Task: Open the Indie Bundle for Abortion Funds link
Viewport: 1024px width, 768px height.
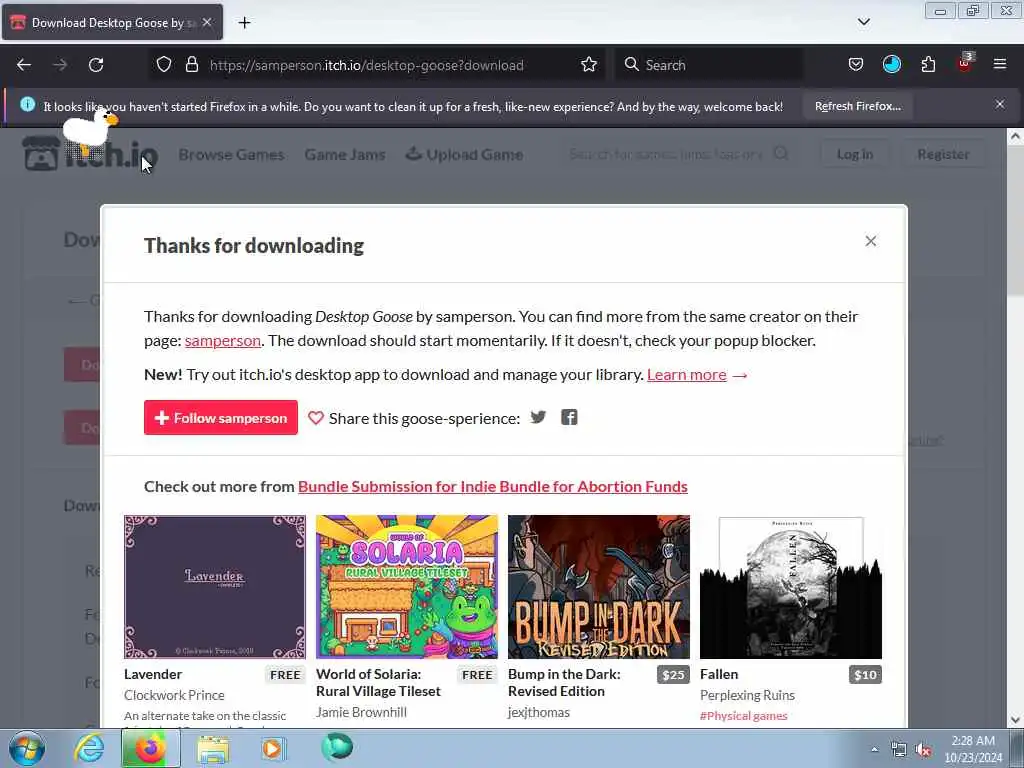Action: click(x=492, y=487)
